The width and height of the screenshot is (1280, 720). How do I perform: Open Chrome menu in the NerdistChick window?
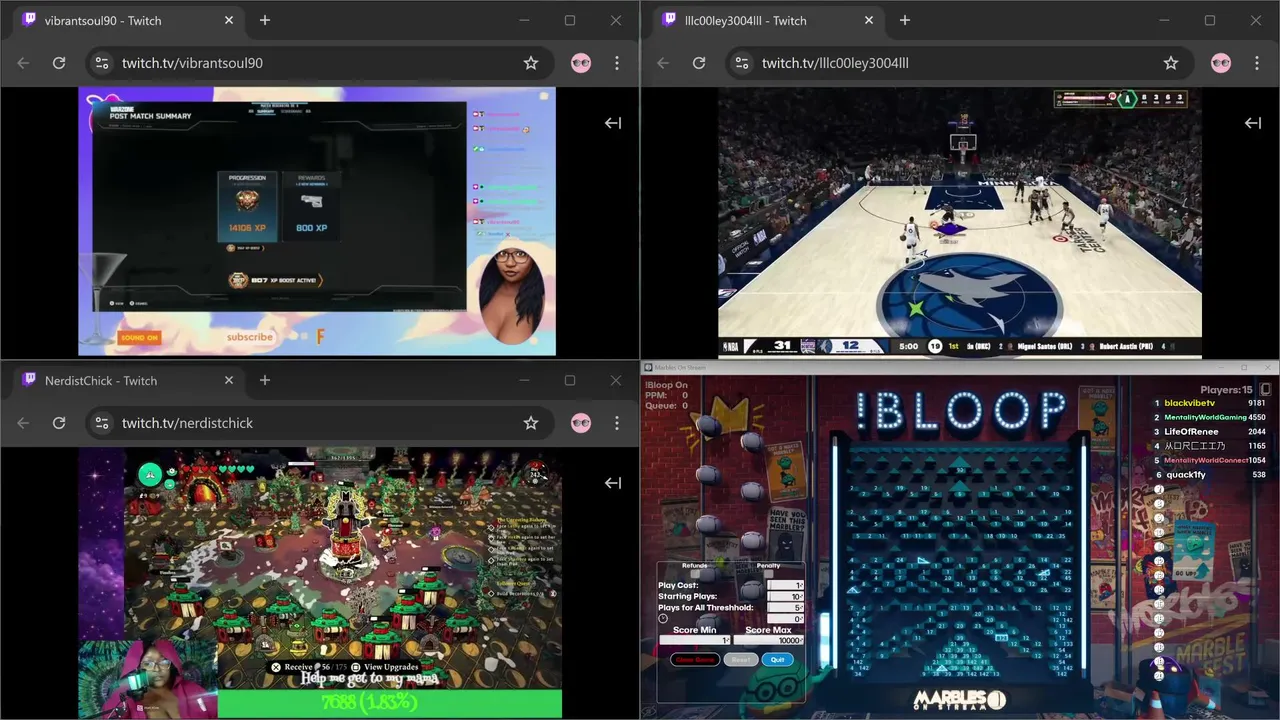point(617,423)
